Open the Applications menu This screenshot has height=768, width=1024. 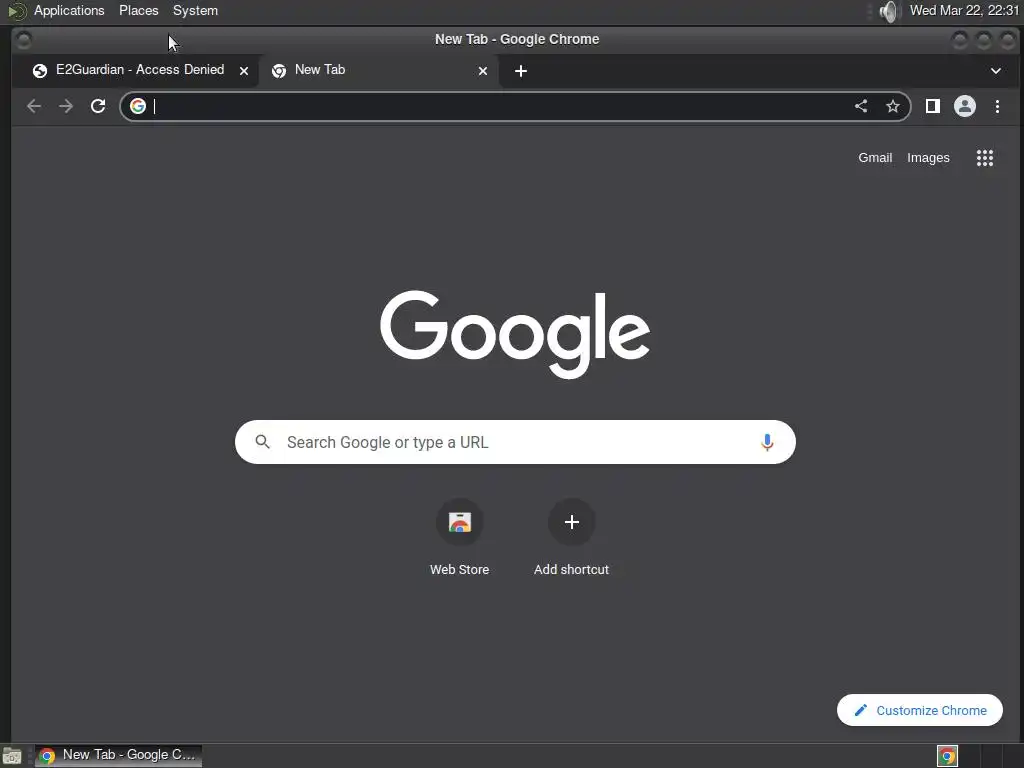click(69, 10)
